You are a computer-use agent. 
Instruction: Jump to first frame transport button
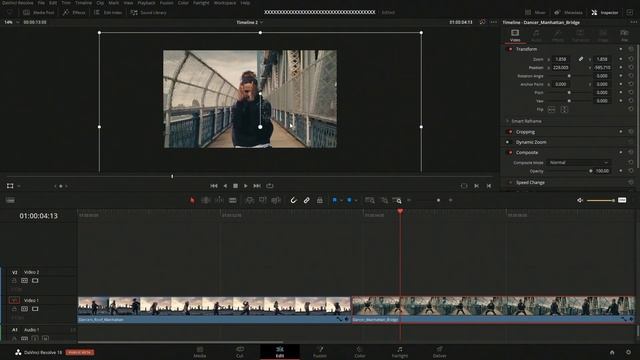tap(214, 186)
